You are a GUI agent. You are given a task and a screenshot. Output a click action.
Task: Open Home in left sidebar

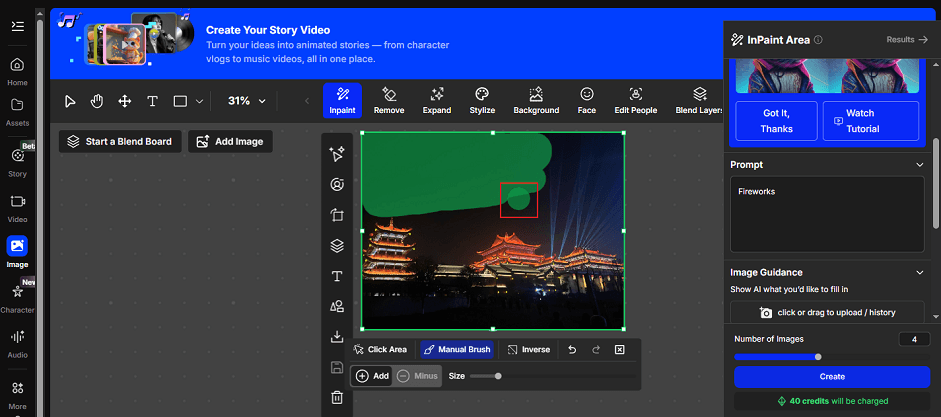coord(17,71)
